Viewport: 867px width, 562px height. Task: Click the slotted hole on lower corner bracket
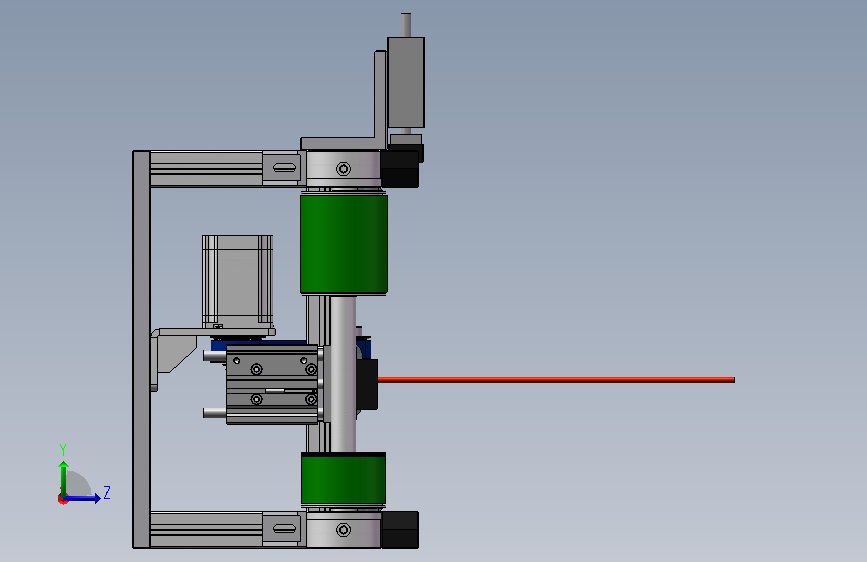point(284,529)
